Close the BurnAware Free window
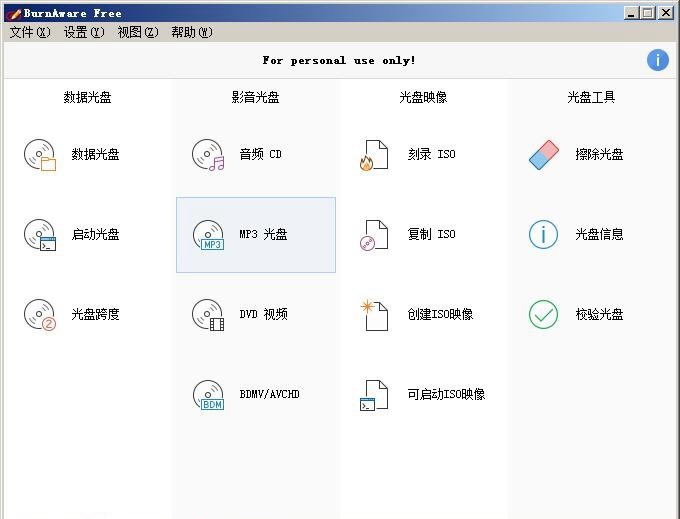The width and height of the screenshot is (680, 519). 666,13
